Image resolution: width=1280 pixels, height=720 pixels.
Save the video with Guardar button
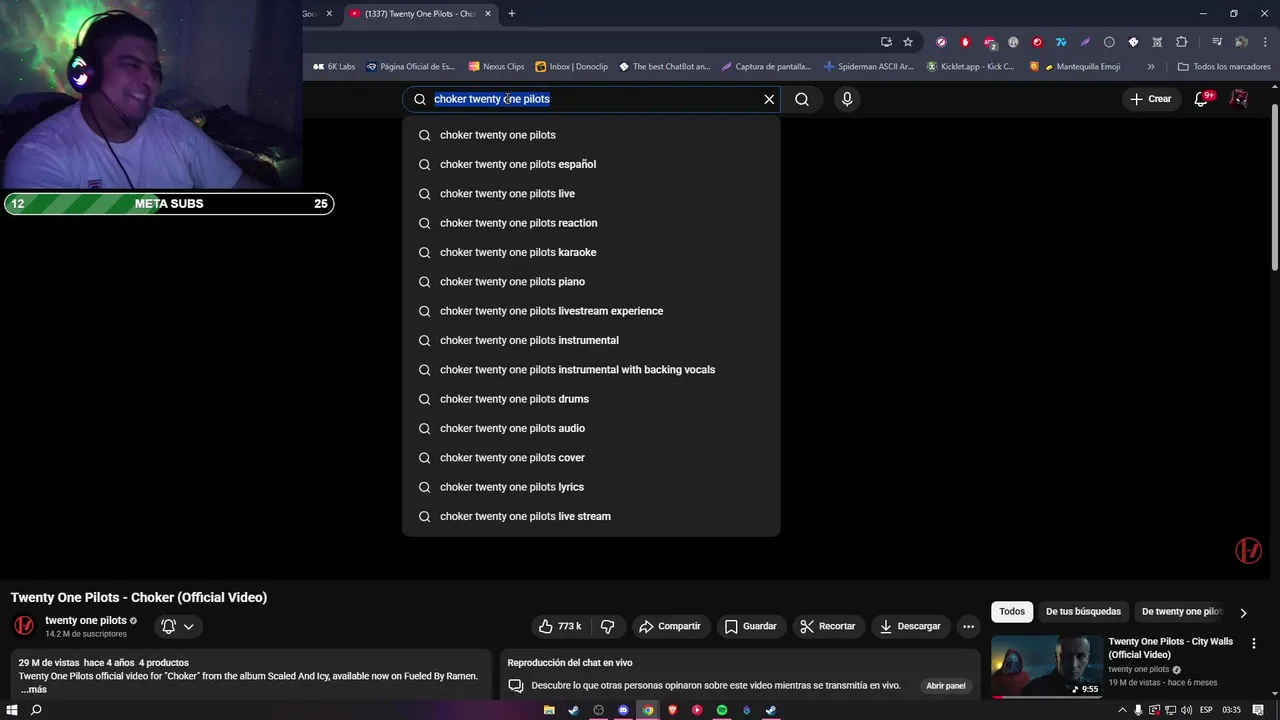point(750,626)
